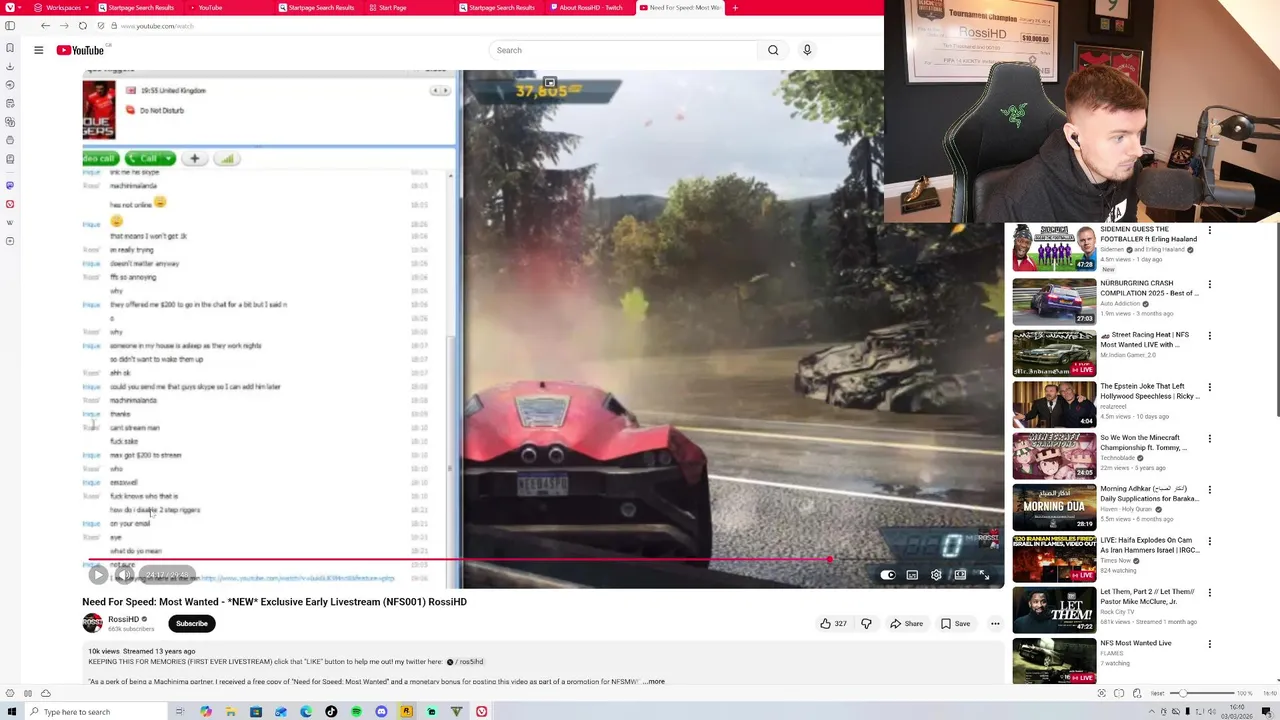Open TikTok from the Windows taskbar
This screenshot has width=1280, height=720.
point(331,712)
